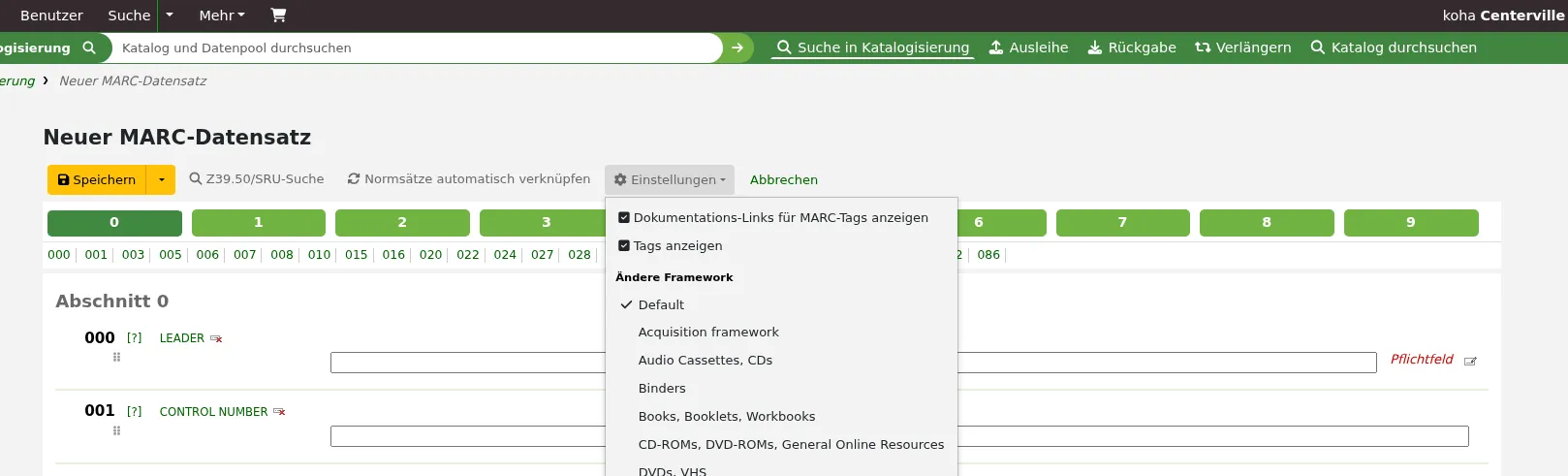The height and width of the screenshot is (476, 1568).
Task: Expand the Speichern split-button arrow
Action: [x=161, y=179]
